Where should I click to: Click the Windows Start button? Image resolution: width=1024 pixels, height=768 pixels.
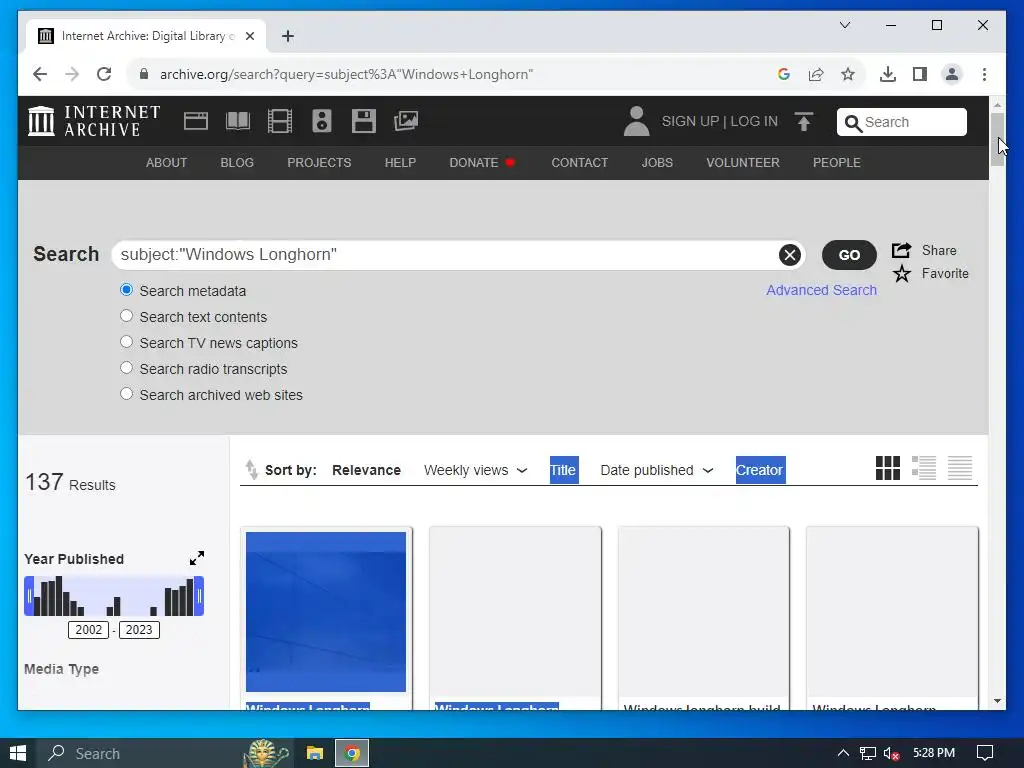pyautogui.click(x=18, y=753)
